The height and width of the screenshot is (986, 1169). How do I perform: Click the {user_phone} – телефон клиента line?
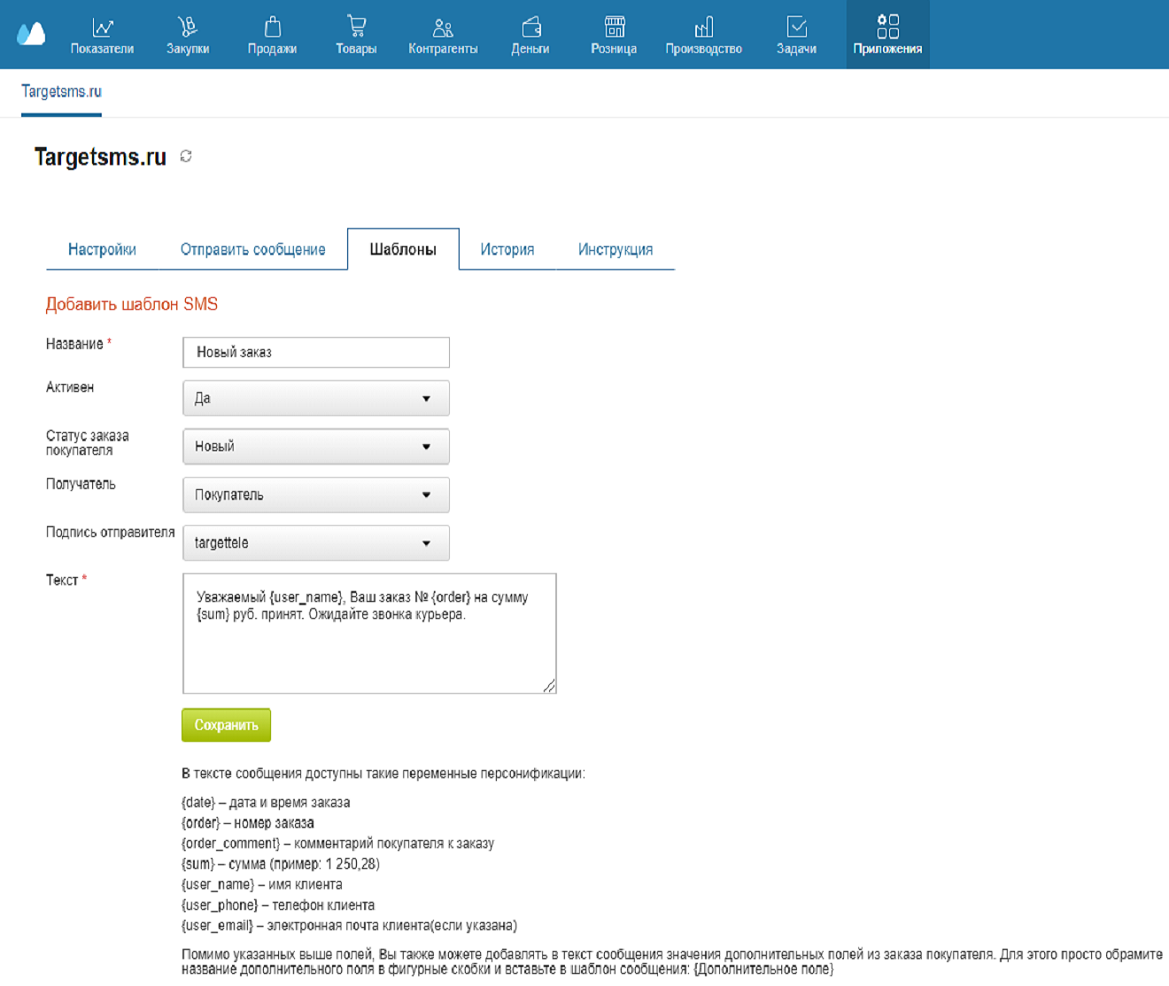coord(278,906)
